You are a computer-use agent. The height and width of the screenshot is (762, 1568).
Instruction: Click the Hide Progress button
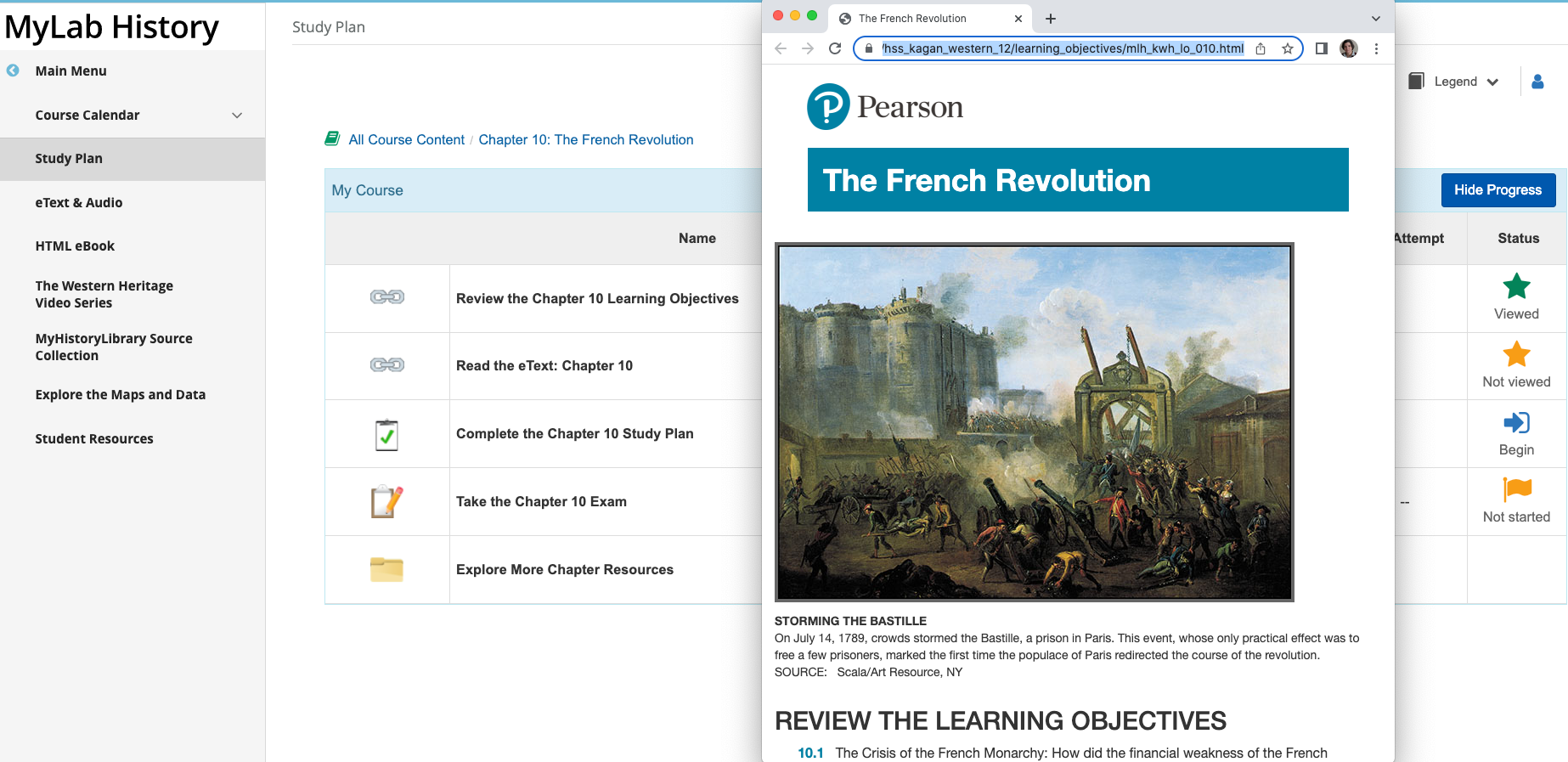[x=1498, y=190]
